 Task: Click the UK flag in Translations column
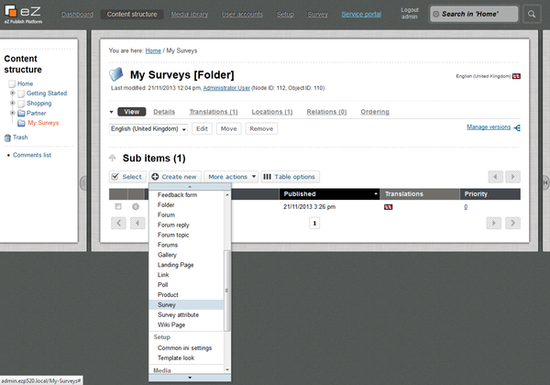point(388,207)
